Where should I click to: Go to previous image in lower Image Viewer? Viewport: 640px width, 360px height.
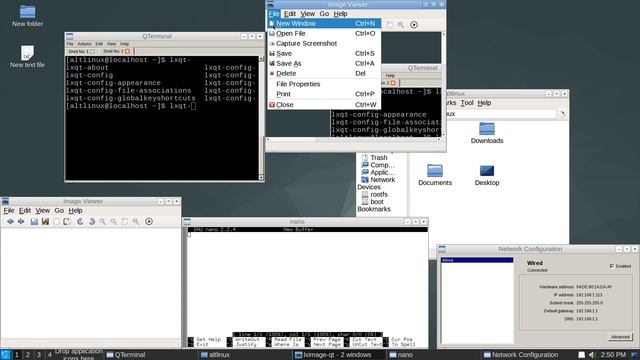(x=10, y=221)
